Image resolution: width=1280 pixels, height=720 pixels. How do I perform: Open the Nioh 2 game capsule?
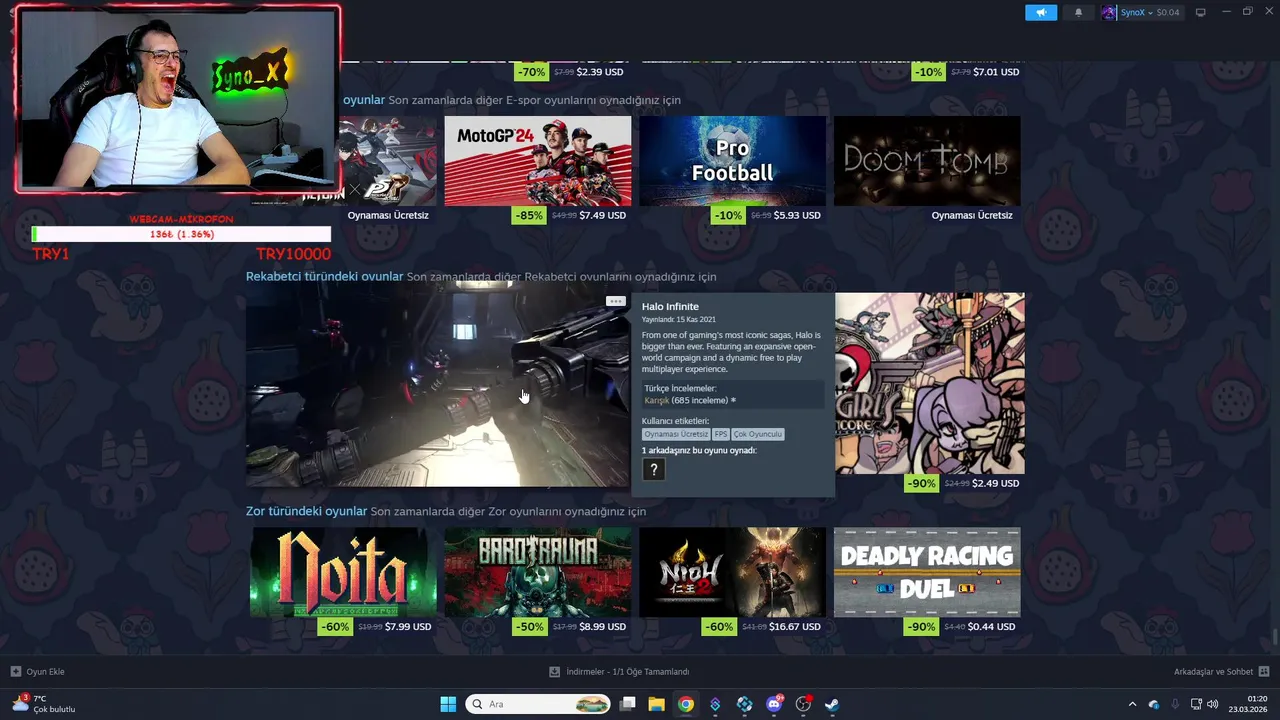pyautogui.click(x=733, y=572)
